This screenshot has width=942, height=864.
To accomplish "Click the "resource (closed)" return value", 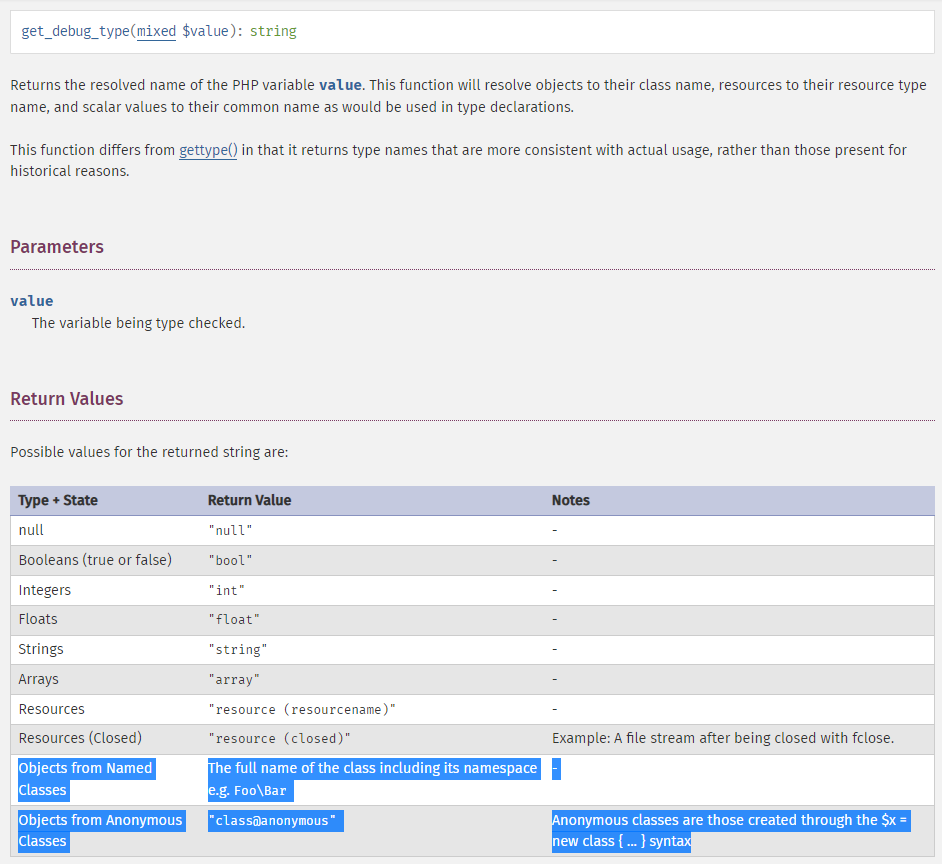I will tap(279, 739).
